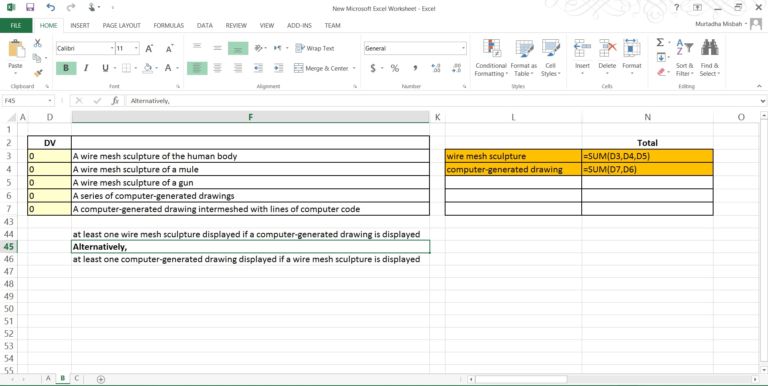
Task: Click the Name Box showing F45
Action: click(24, 100)
